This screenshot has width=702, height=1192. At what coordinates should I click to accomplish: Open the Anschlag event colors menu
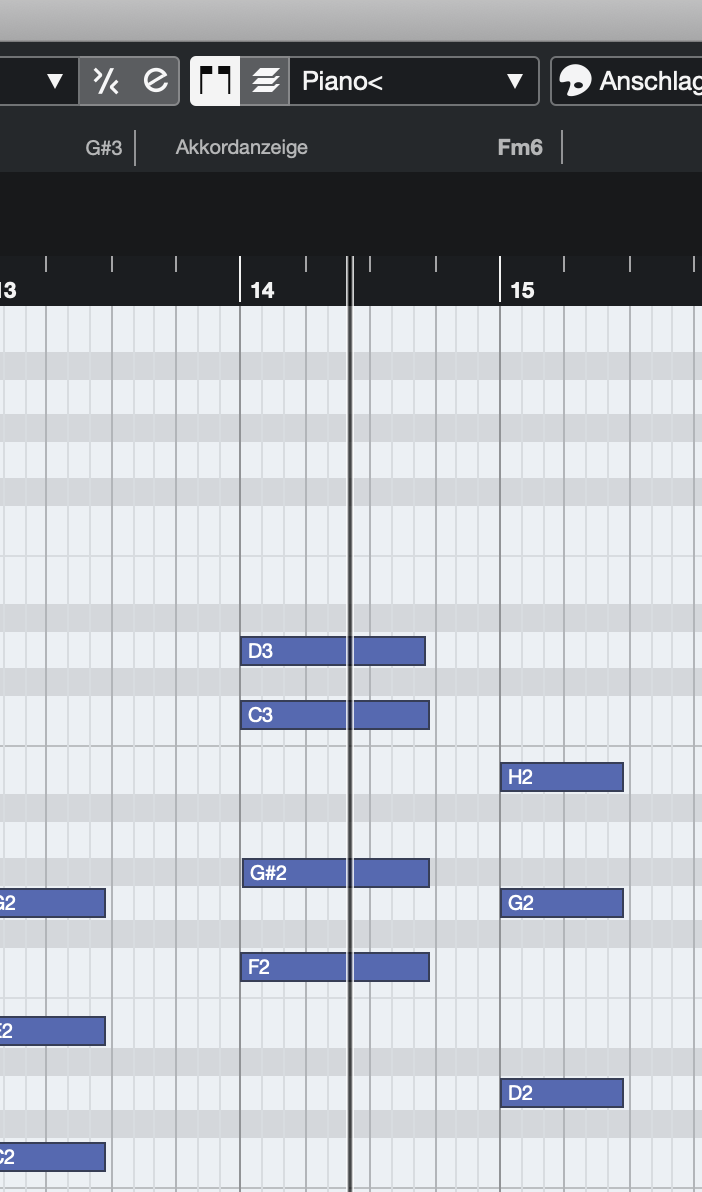[650, 81]
